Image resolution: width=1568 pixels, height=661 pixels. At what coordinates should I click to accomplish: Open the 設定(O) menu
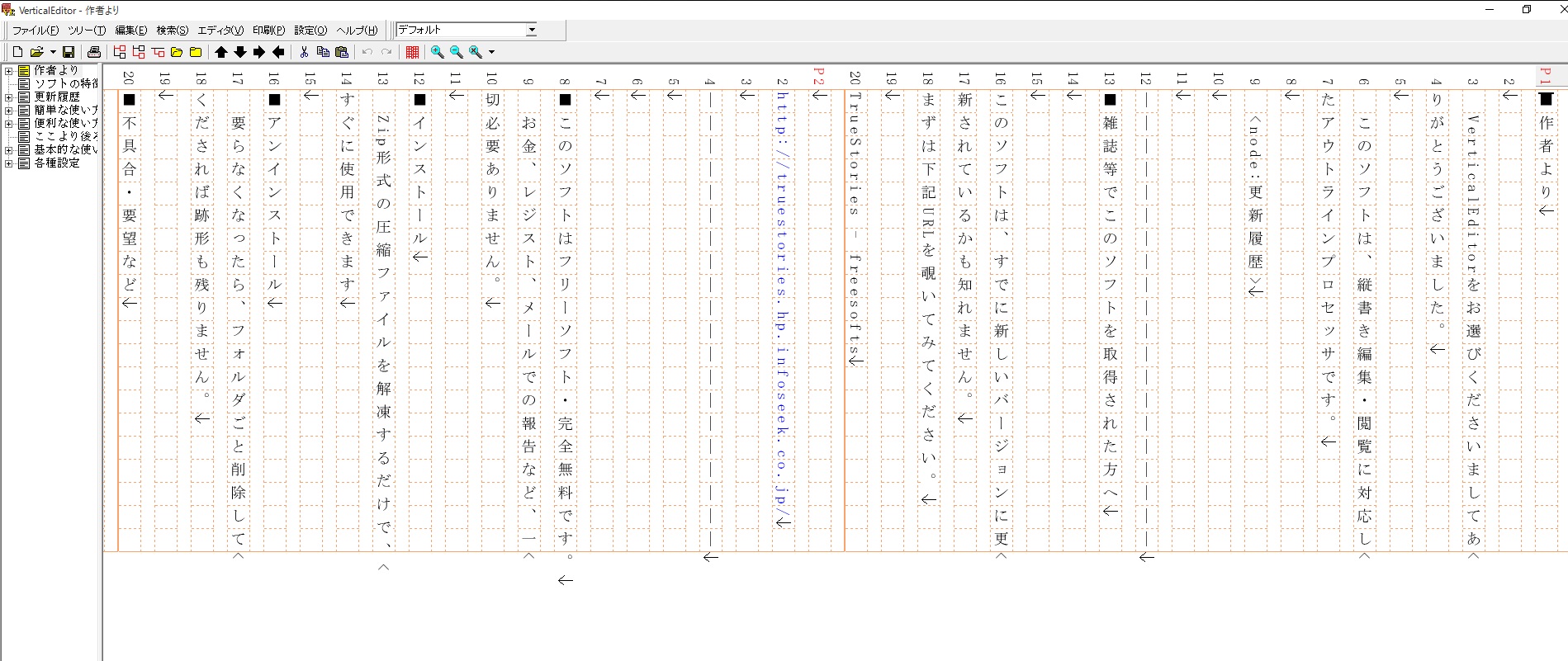pos(311,31)
